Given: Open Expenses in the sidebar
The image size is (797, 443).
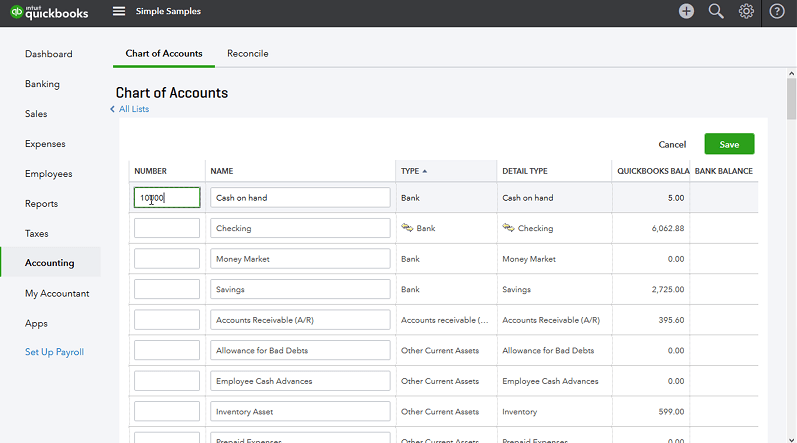Looking at the screenshot, I should [45, 144].
